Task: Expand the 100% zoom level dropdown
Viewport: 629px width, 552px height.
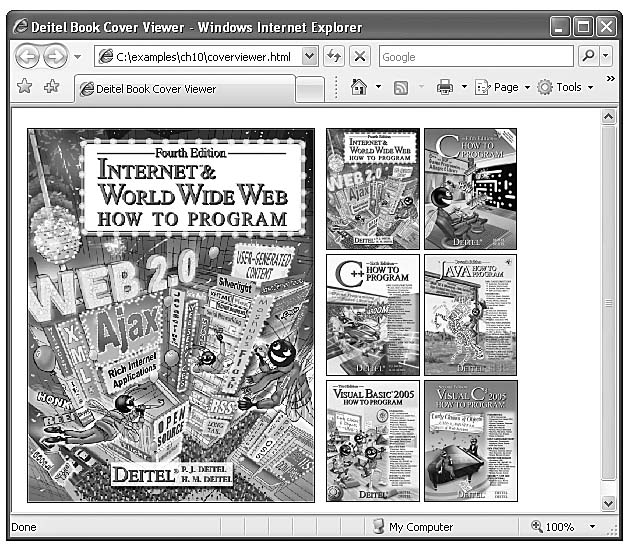Action: pos(592,526)
